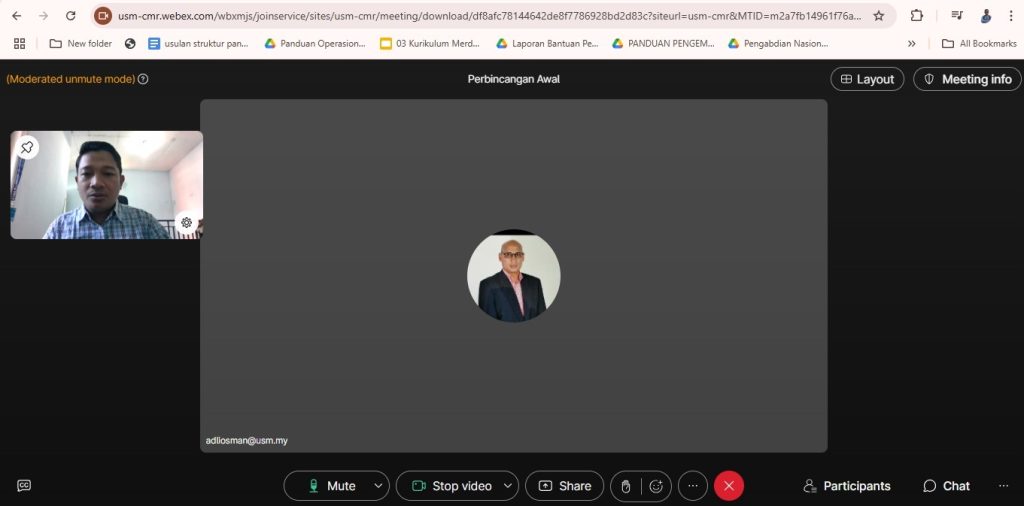Mute the microphone
Screen dimensions: 1024x506
click(332, 486)
